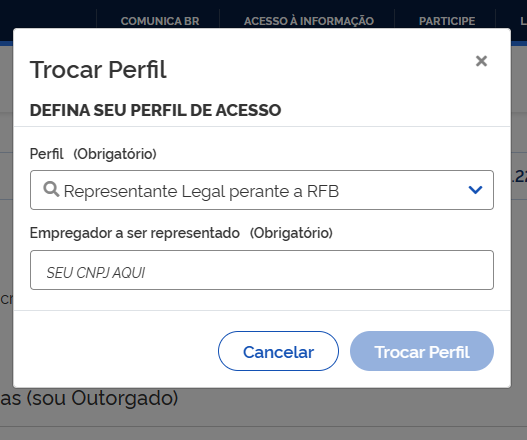Focus the SEU CNPJ AQUI input field

[x=262, y=270]
